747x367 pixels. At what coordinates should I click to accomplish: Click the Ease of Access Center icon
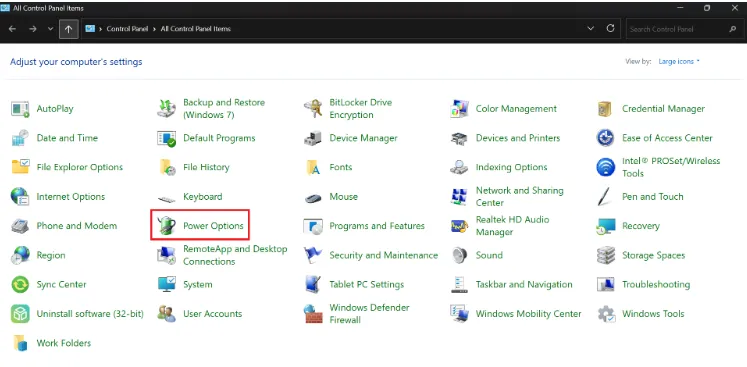tap(606, 138)
